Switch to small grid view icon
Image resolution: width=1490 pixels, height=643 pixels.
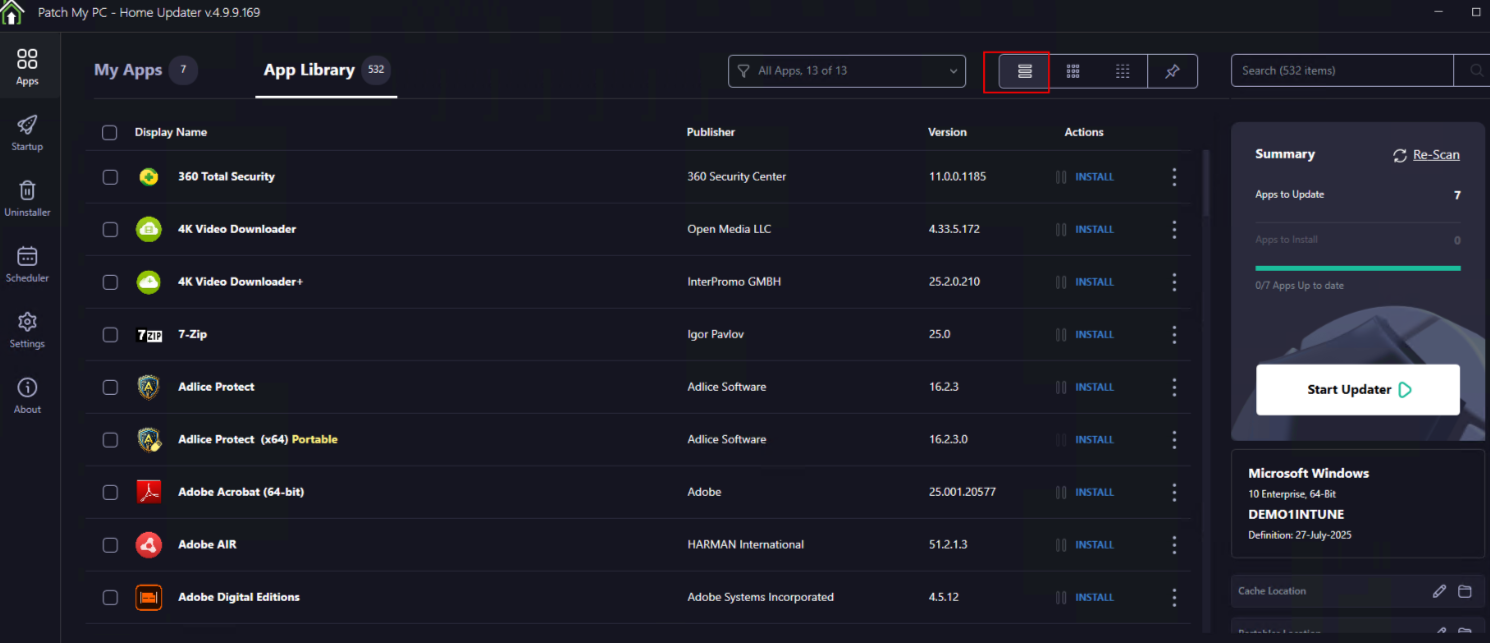[x=1122, y=71]
